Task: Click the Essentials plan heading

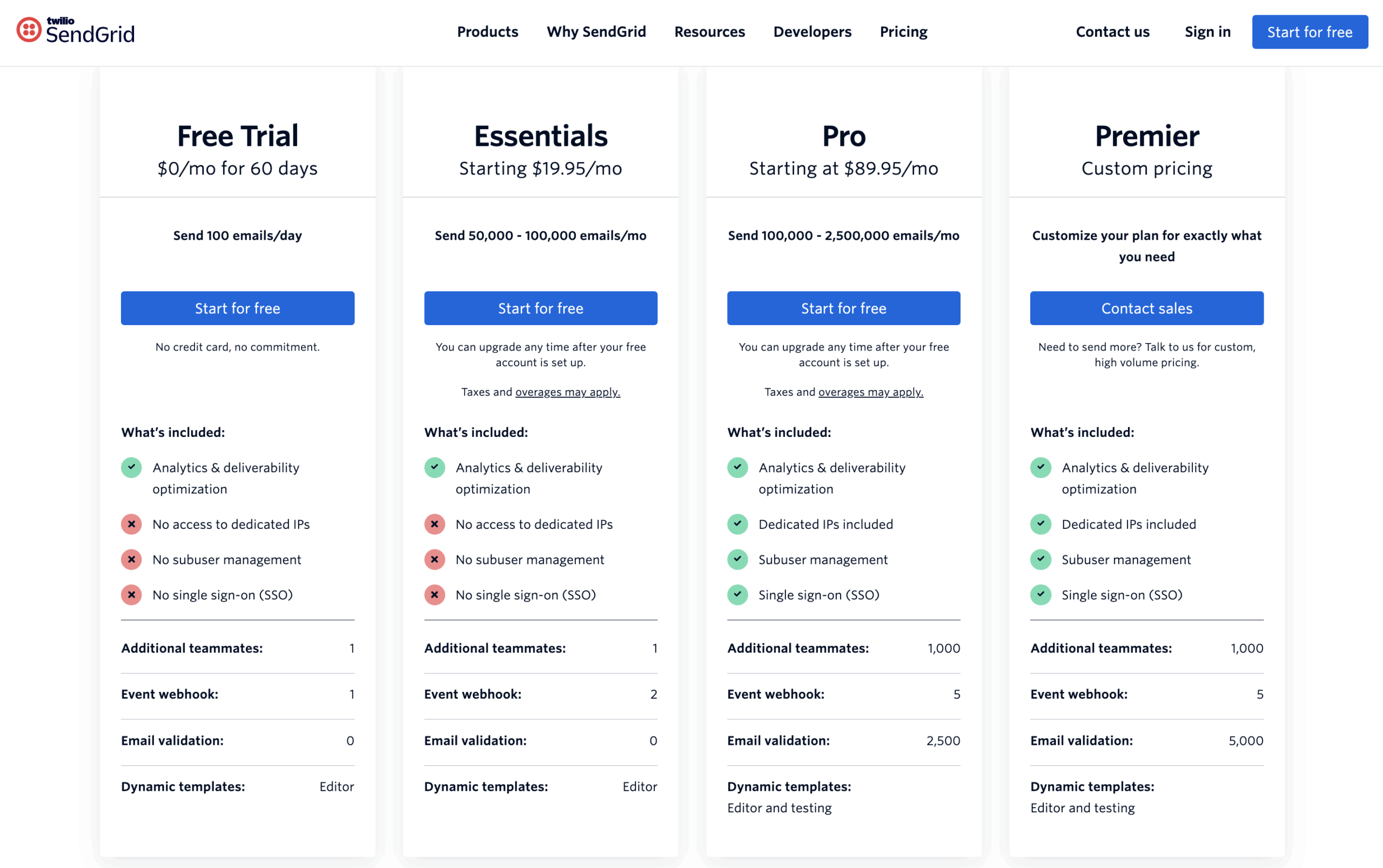Action: pos(541,136)
